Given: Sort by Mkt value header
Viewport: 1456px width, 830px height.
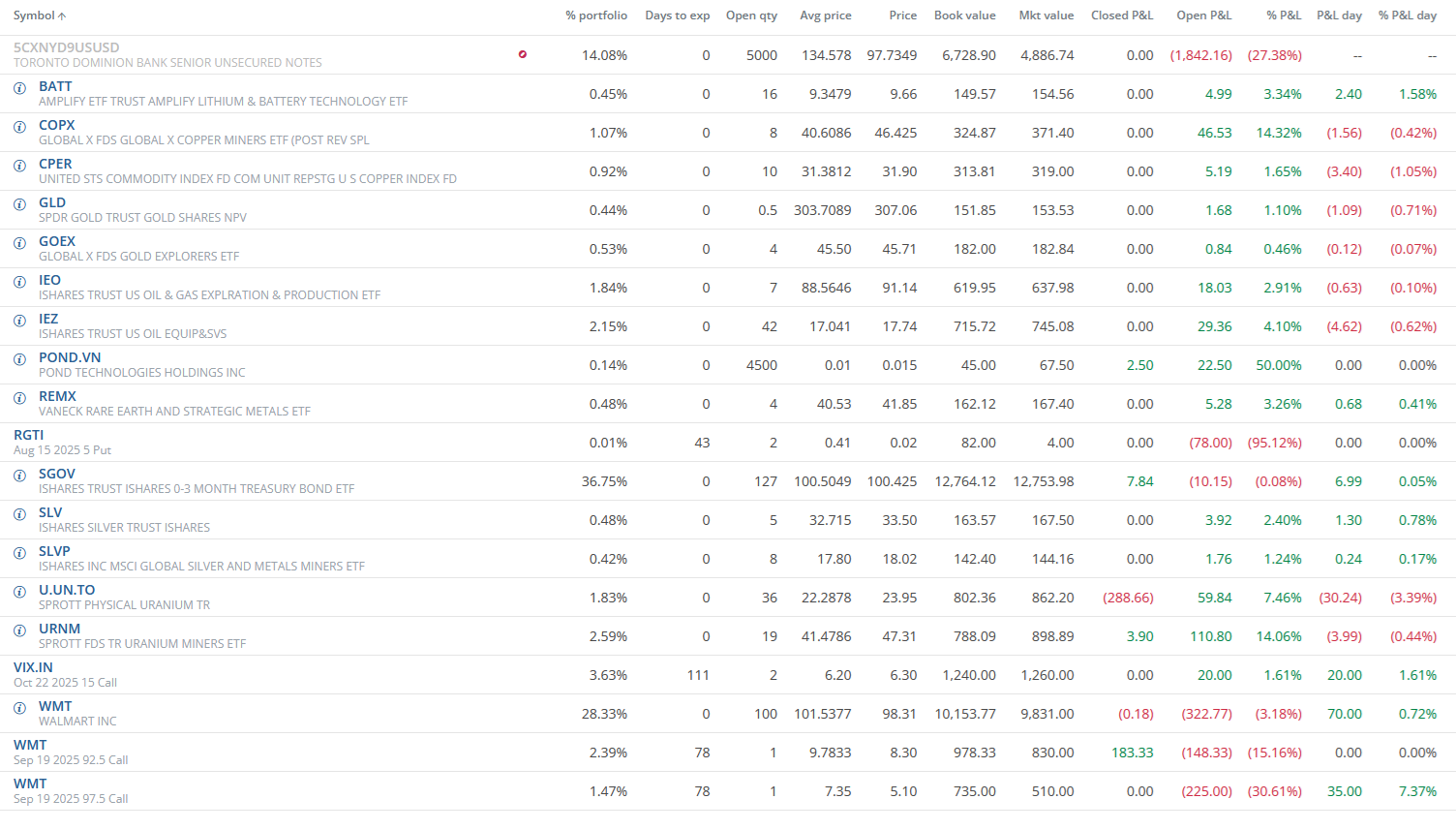Looking at the screenshot, I should point(1046,15).
